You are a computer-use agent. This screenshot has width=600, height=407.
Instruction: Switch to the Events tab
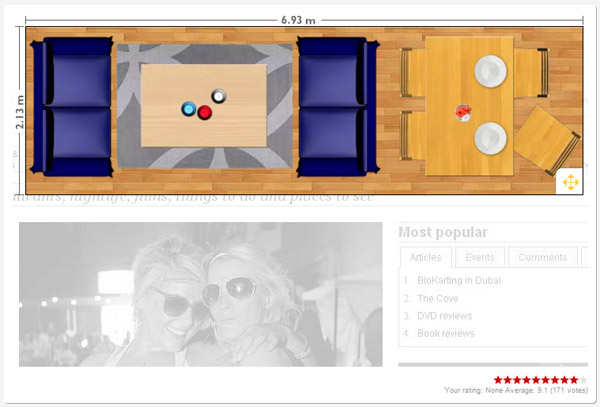pyautogui.click(x=480, y=257)
